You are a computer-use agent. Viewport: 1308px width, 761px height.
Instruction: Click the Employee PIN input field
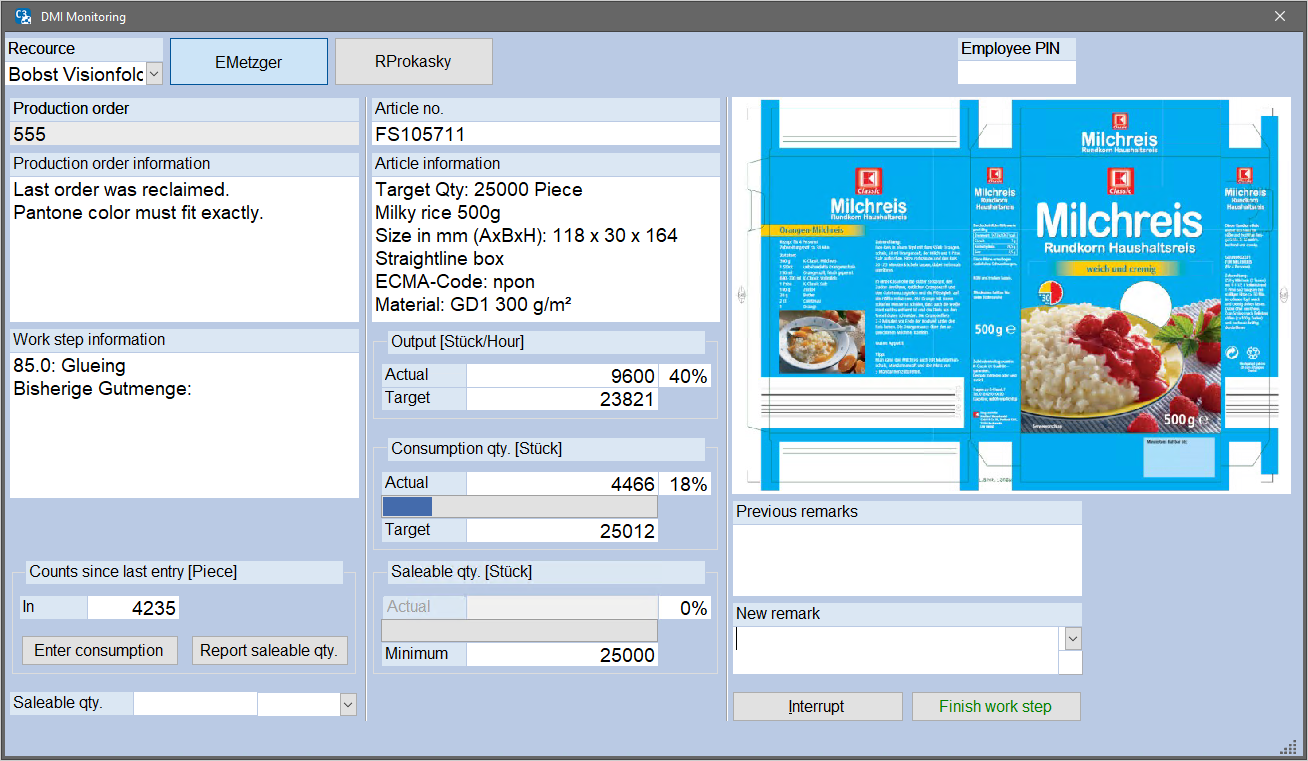click(1017, 72)
